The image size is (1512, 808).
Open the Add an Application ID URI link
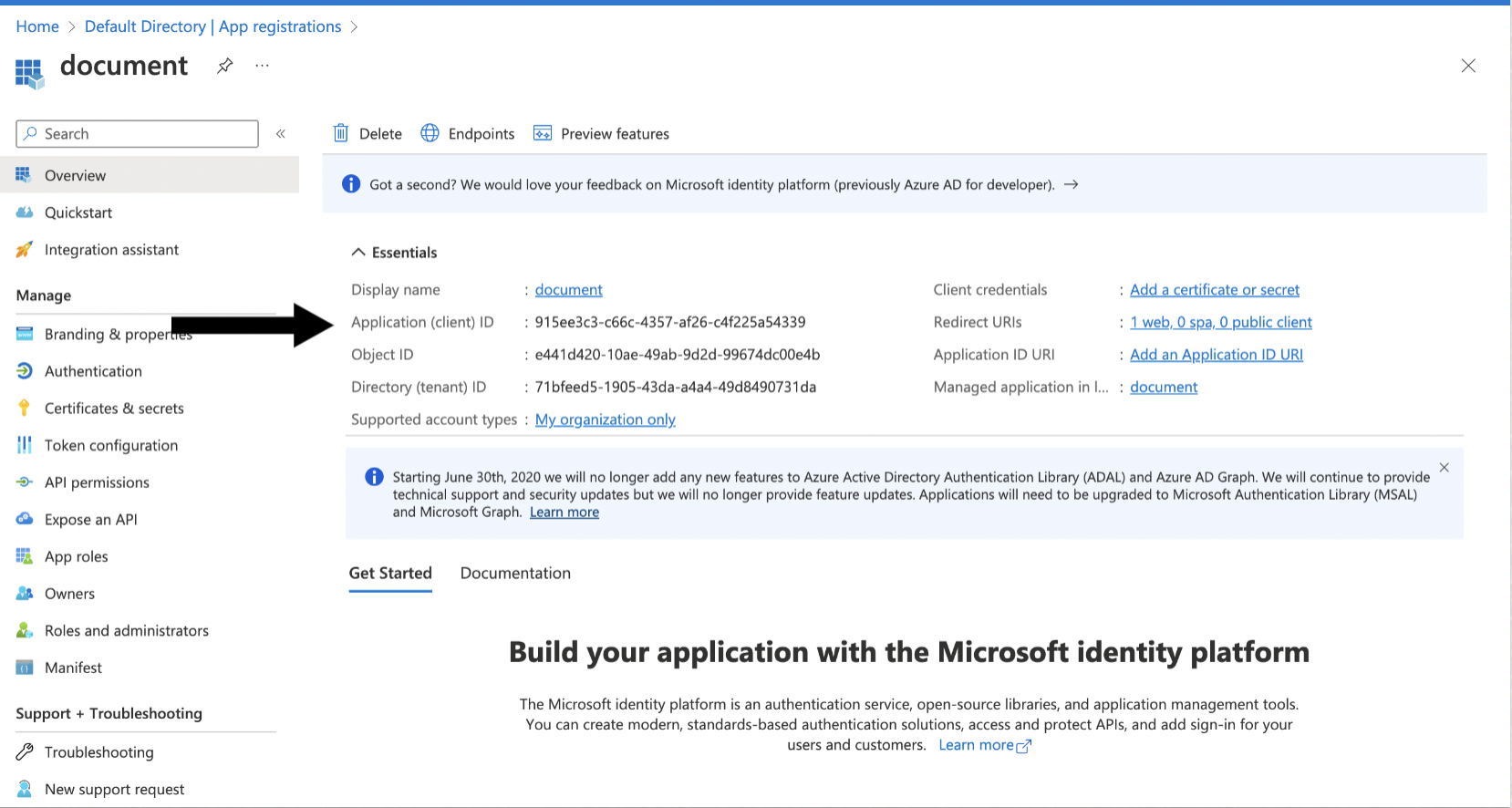(1216, 355)
